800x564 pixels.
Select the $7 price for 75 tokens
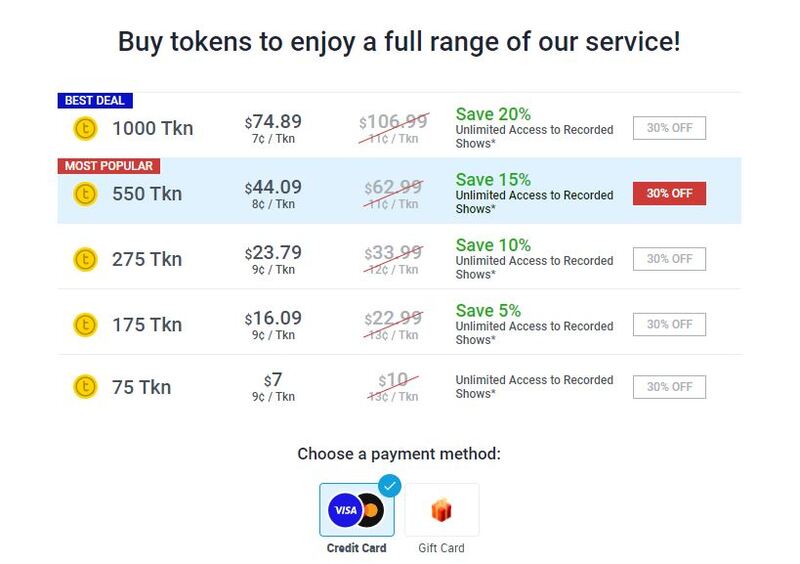273,380
